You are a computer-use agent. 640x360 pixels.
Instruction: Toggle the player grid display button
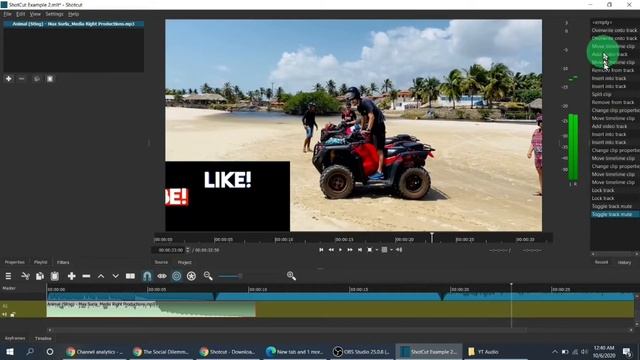coord(384,250)
